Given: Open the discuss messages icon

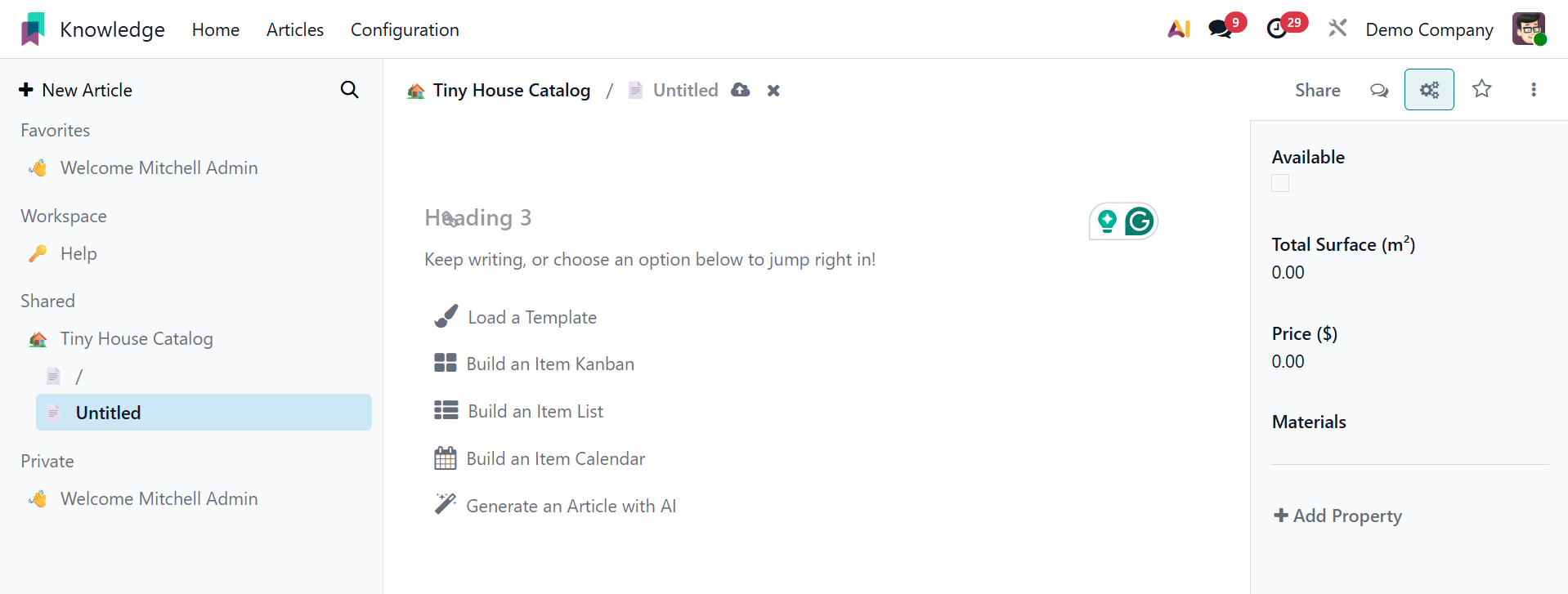Looking at the screenshot, I should click(1221, 29).
